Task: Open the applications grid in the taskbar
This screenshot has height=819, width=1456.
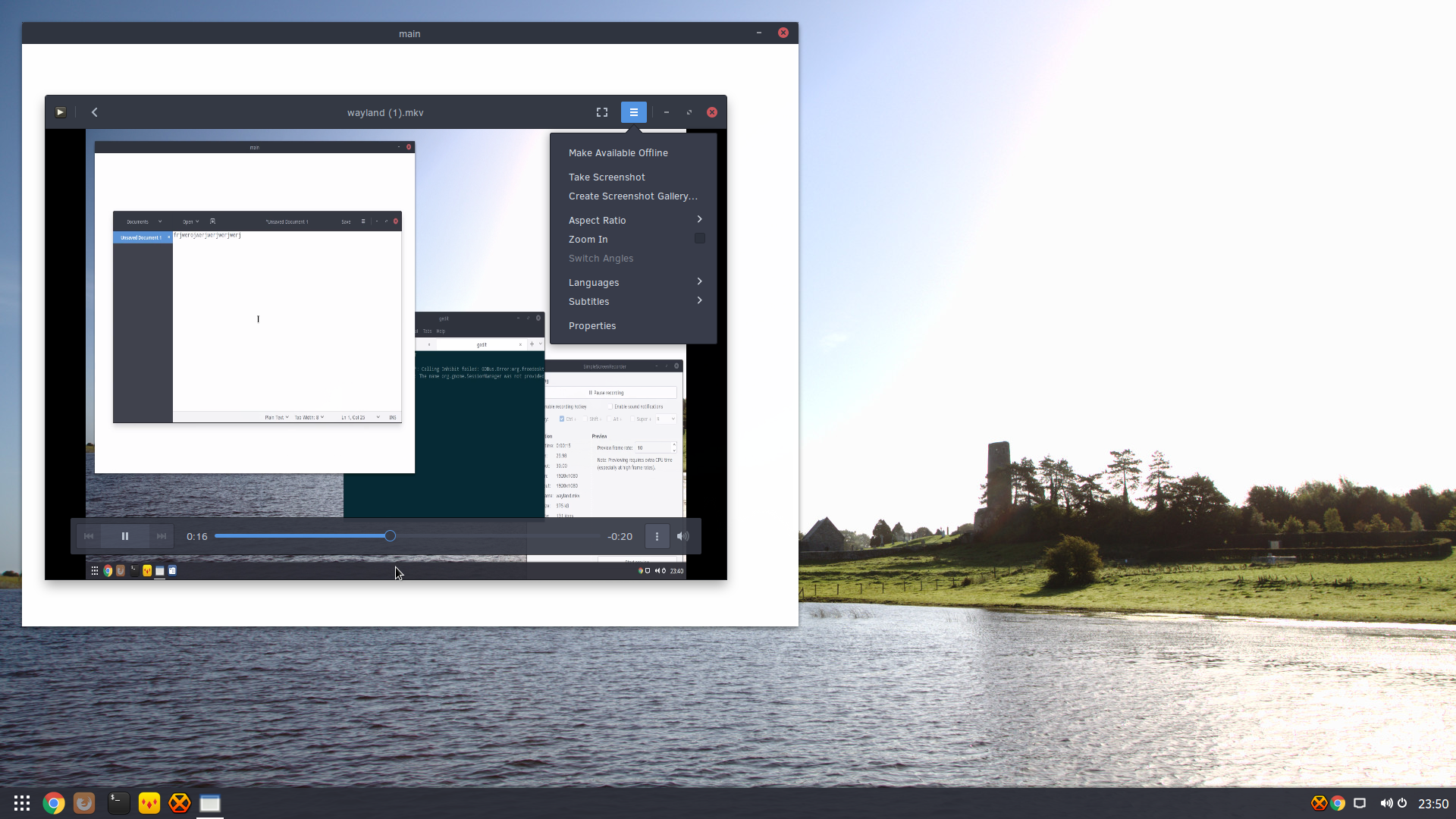Action: [x=22, y=803]
